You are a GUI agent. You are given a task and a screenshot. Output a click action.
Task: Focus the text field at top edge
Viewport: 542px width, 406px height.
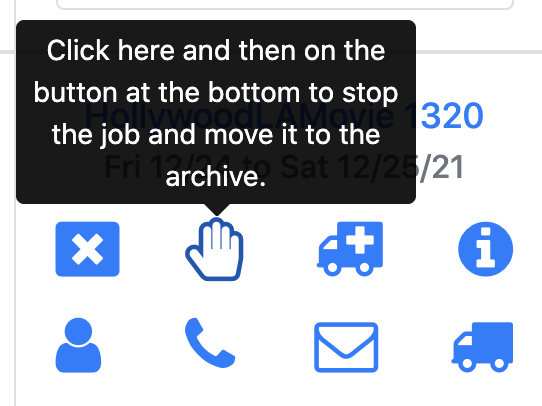coord(284,4)
